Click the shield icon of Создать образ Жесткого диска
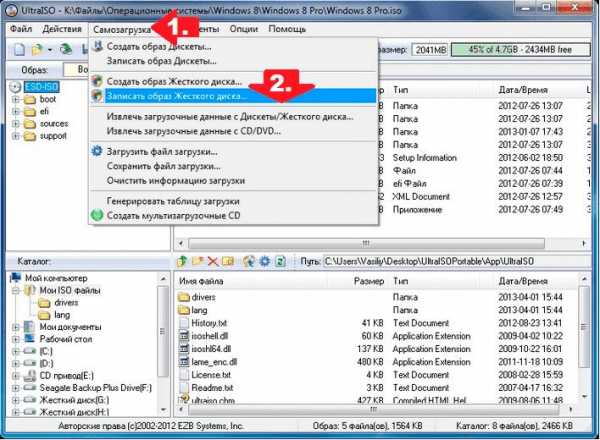Screen dimensions: 600x440 tap(98, 81)
